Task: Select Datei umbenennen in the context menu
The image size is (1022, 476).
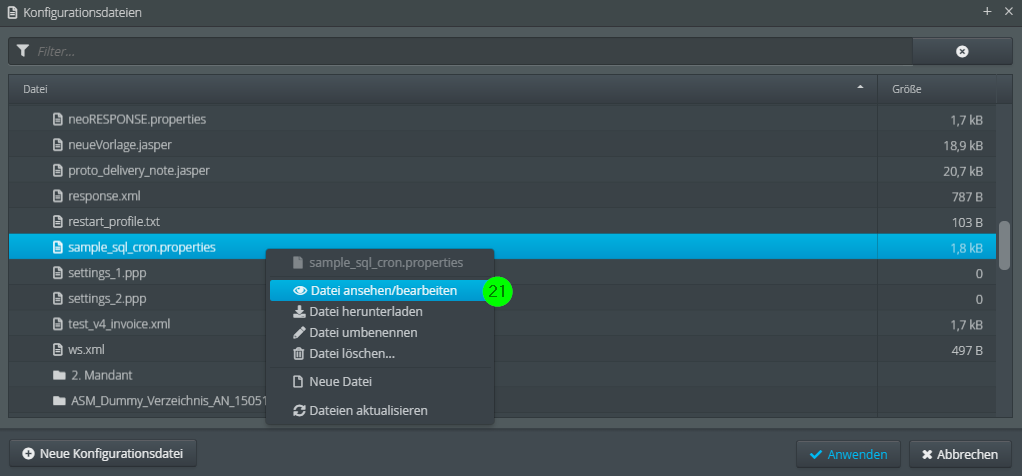Action: [x=363, y=333]
